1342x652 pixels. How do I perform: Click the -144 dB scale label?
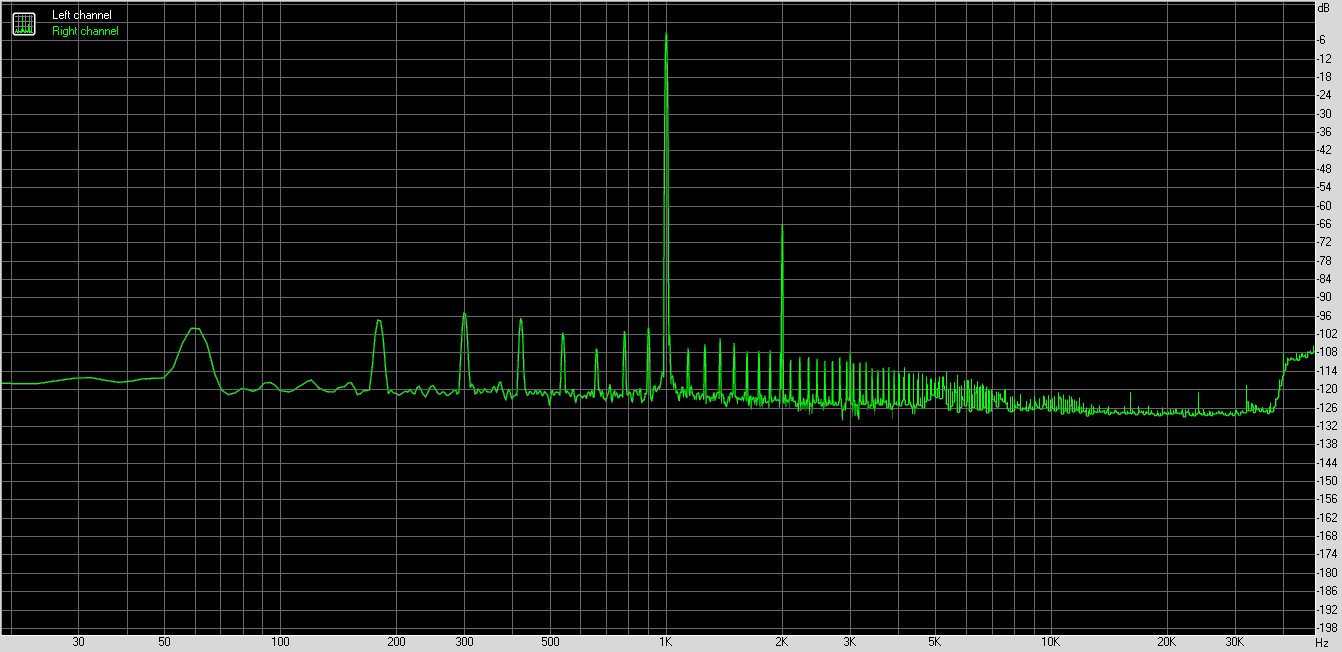point(1326,462)
